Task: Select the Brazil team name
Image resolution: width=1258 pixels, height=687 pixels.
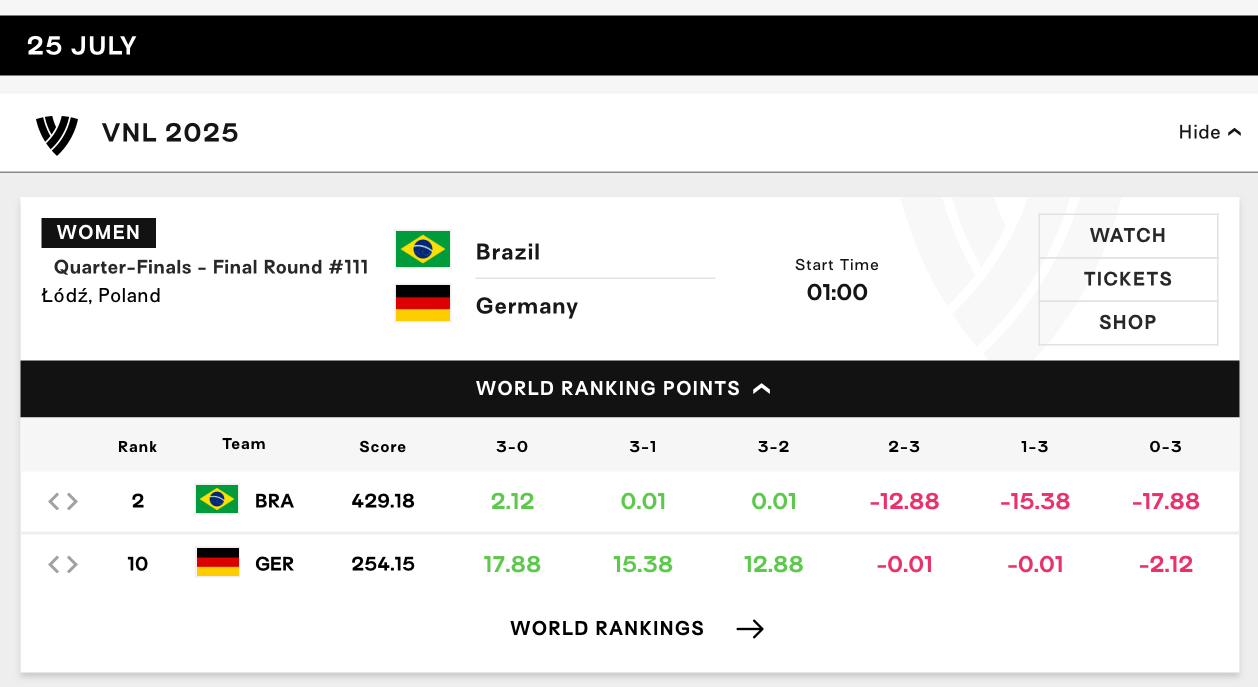Action: [x=508, y=252]
